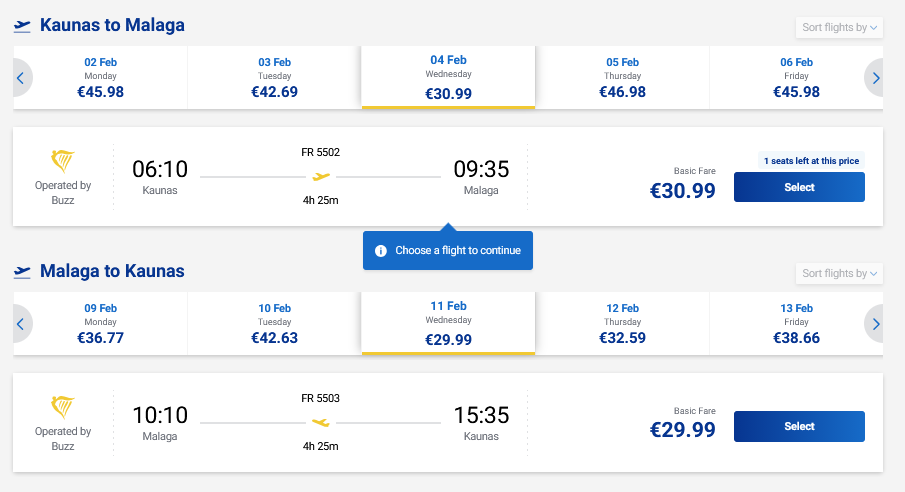This screenshot has height=492, width=905.
Task: Open the return Sort flights by dropdown
Action: 840,273
